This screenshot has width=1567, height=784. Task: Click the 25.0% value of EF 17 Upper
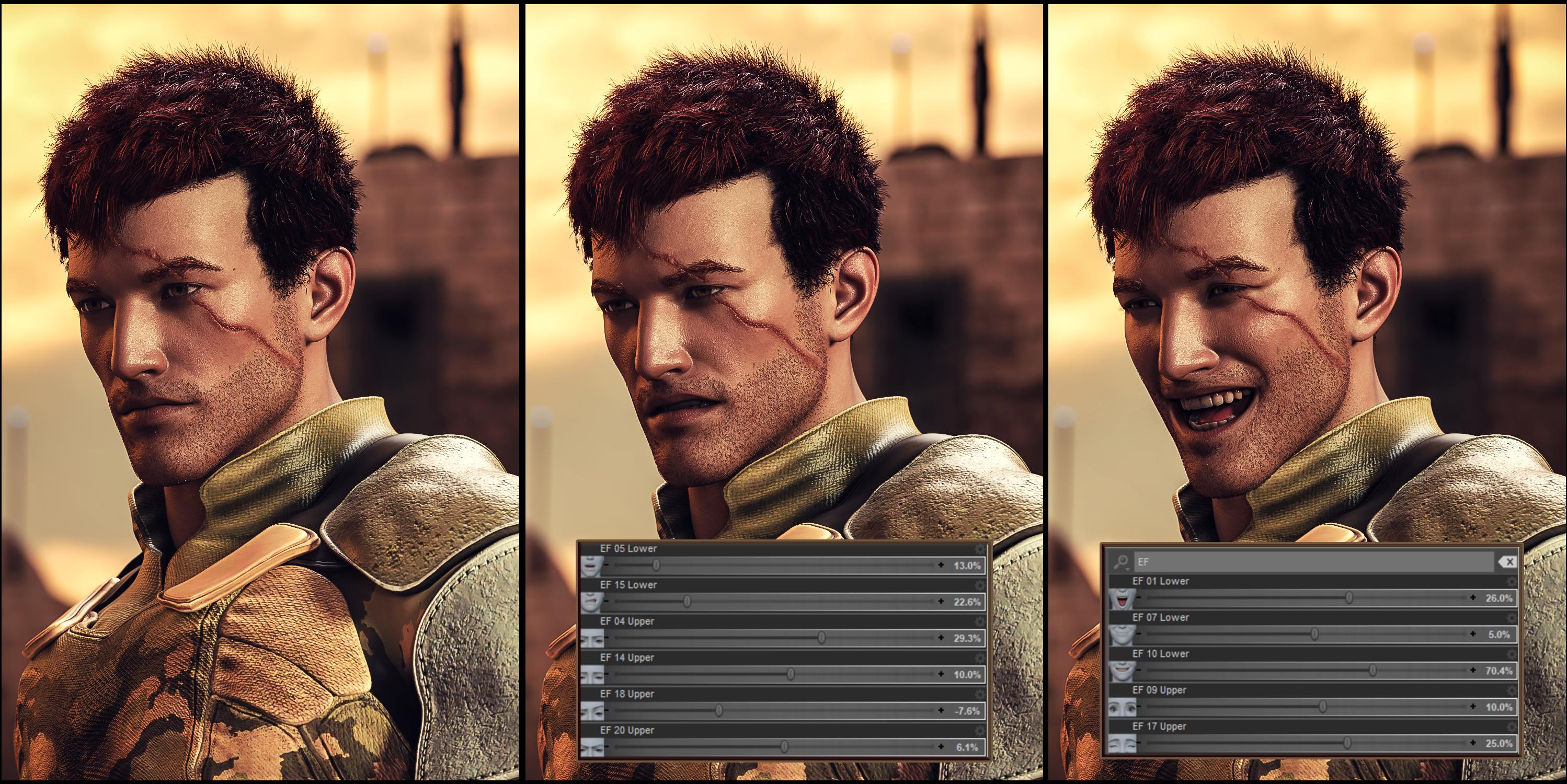click(1499, 743)
